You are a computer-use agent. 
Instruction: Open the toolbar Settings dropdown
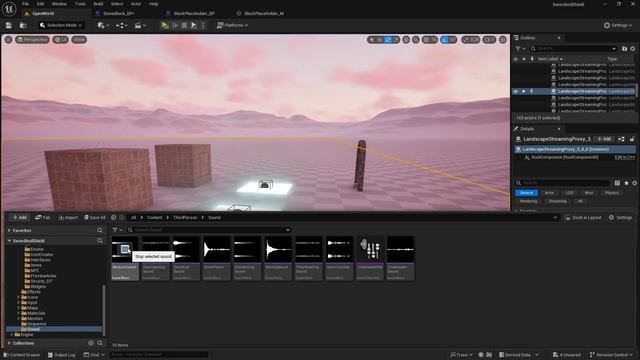pyautogui.click(x=618, y=25)
